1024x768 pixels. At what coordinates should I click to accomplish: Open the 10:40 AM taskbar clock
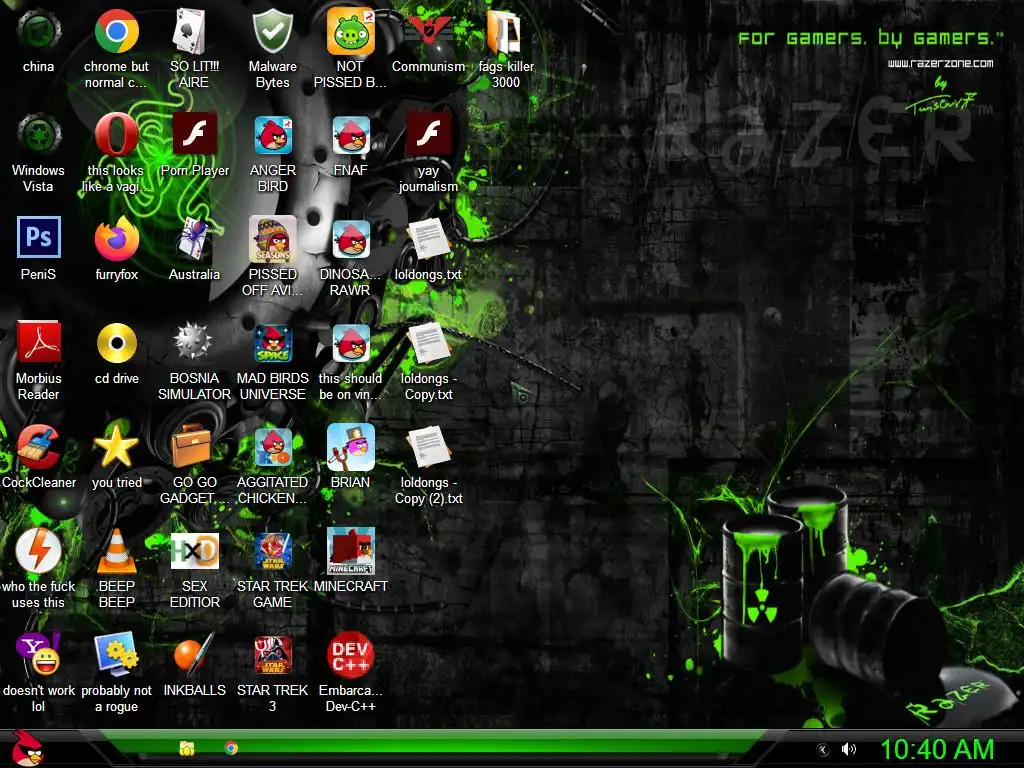[x=937, y=749]
